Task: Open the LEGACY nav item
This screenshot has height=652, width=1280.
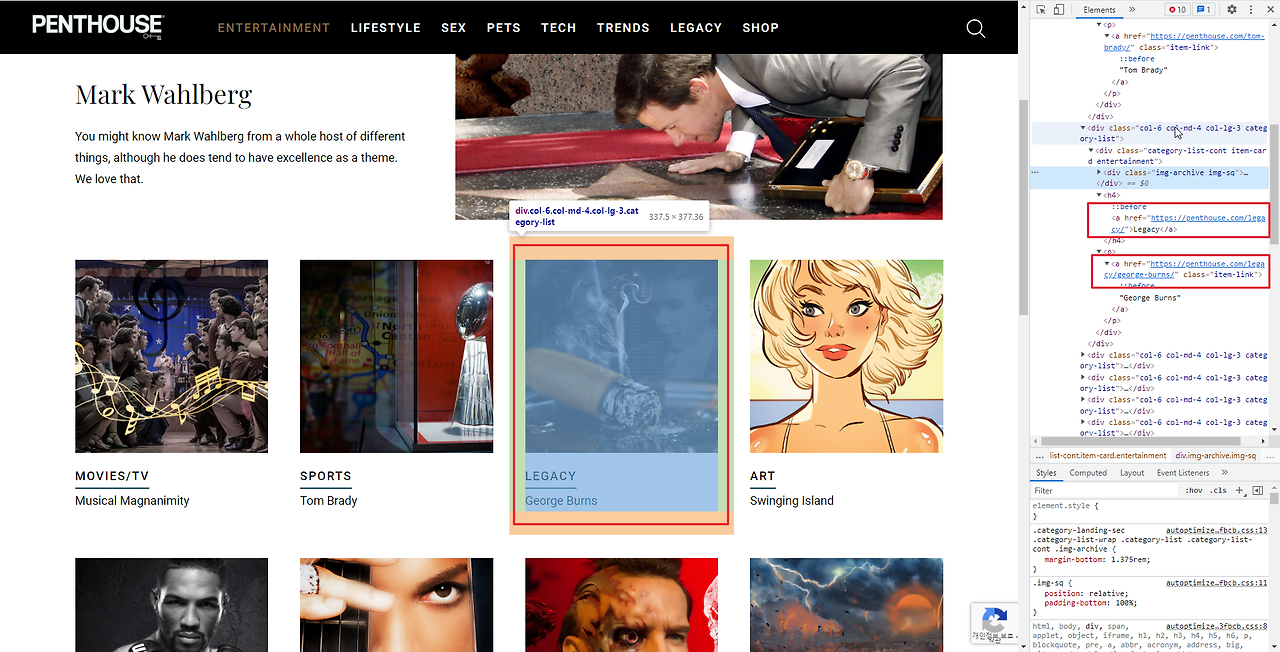Action: click(696, 28)
